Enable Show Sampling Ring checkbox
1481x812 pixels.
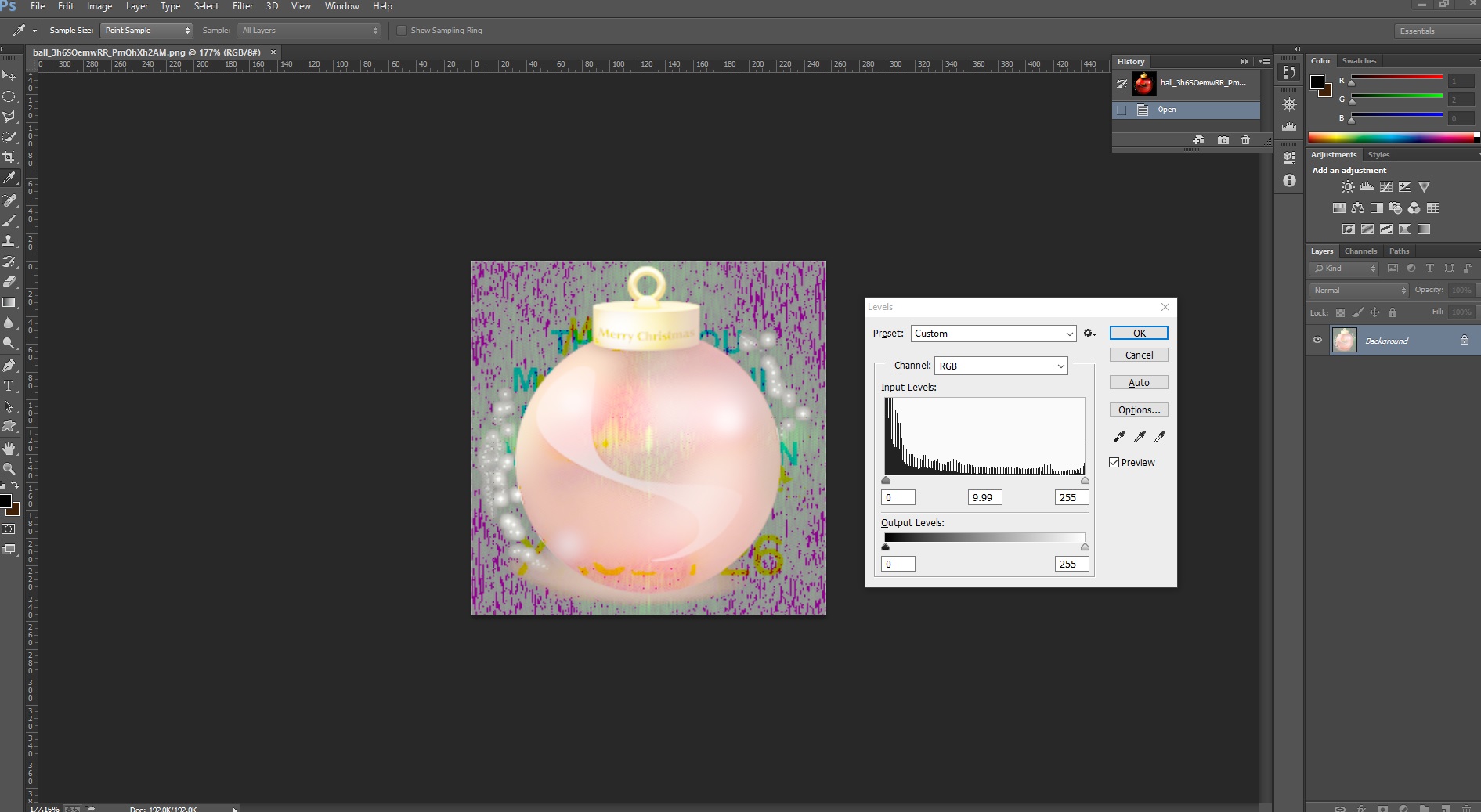[x=402, y=31]
